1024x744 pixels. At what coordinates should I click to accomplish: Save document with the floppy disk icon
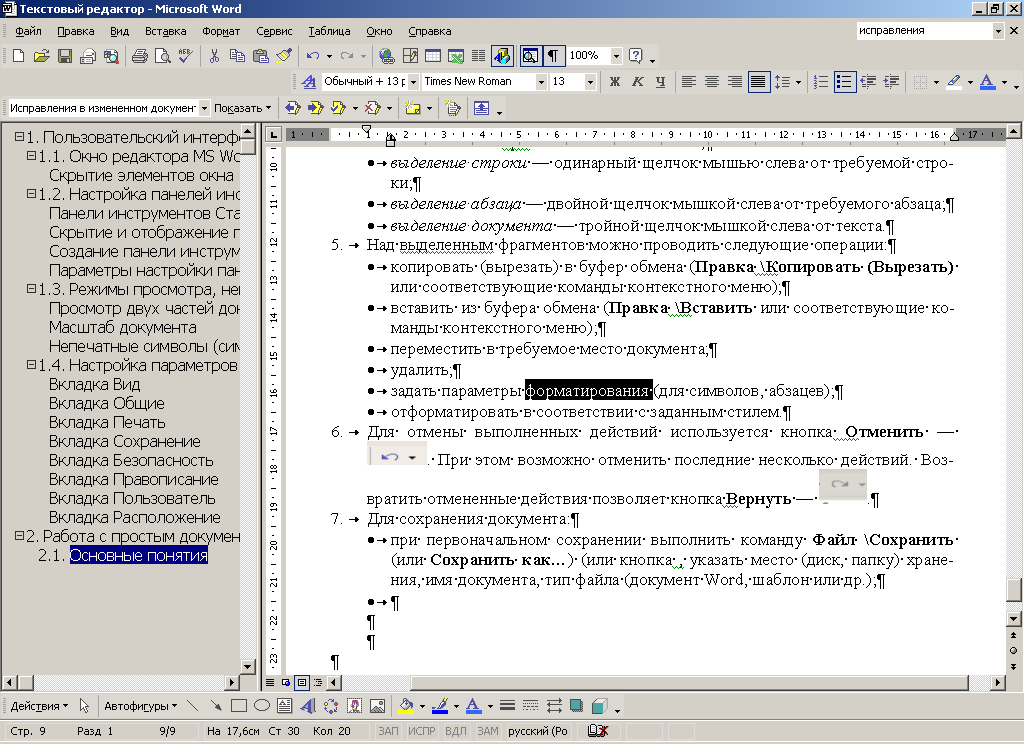[x=65, y=56]
